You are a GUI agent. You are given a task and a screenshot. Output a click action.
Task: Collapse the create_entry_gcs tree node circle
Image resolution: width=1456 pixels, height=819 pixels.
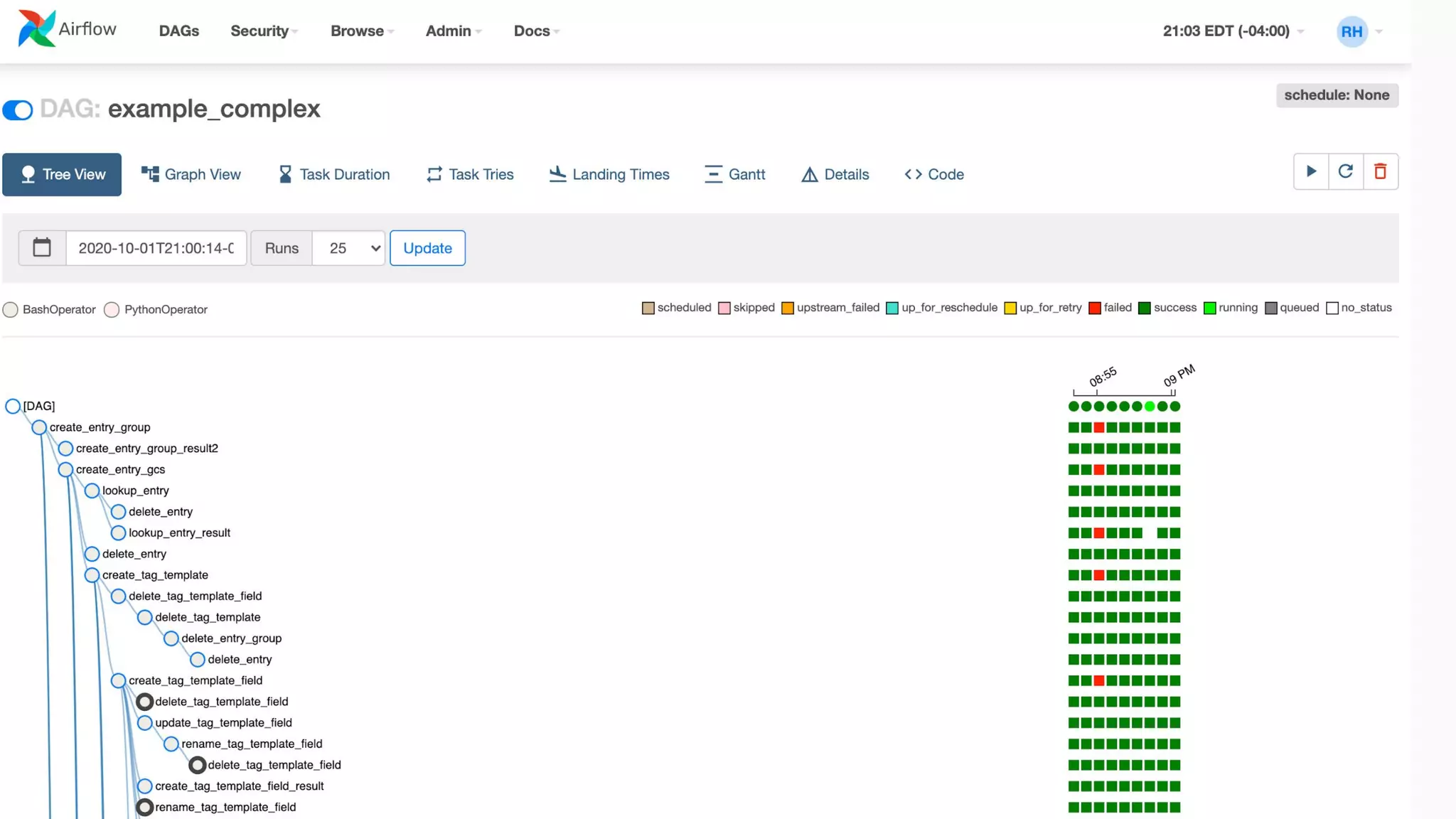65,469
